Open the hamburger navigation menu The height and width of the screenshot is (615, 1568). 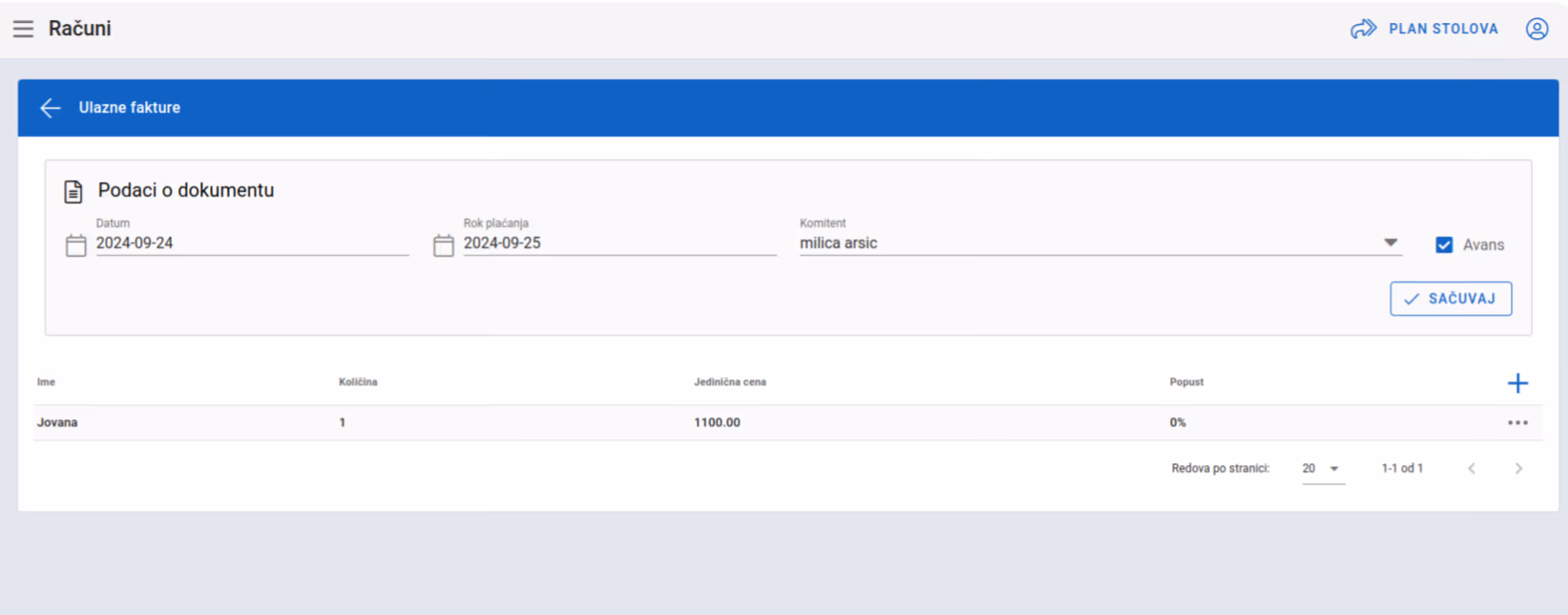23,29
